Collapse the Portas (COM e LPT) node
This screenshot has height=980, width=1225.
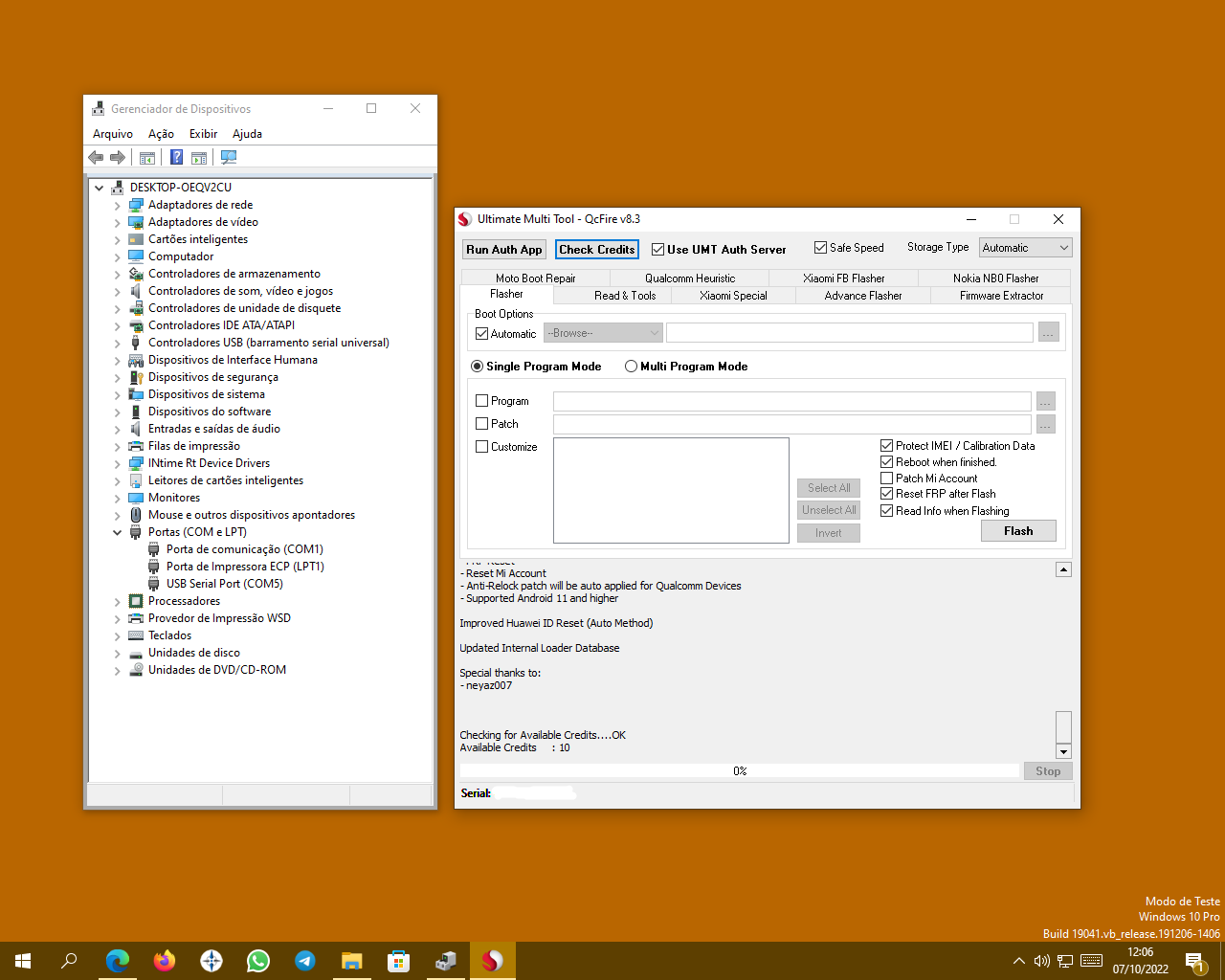point(118,532)
